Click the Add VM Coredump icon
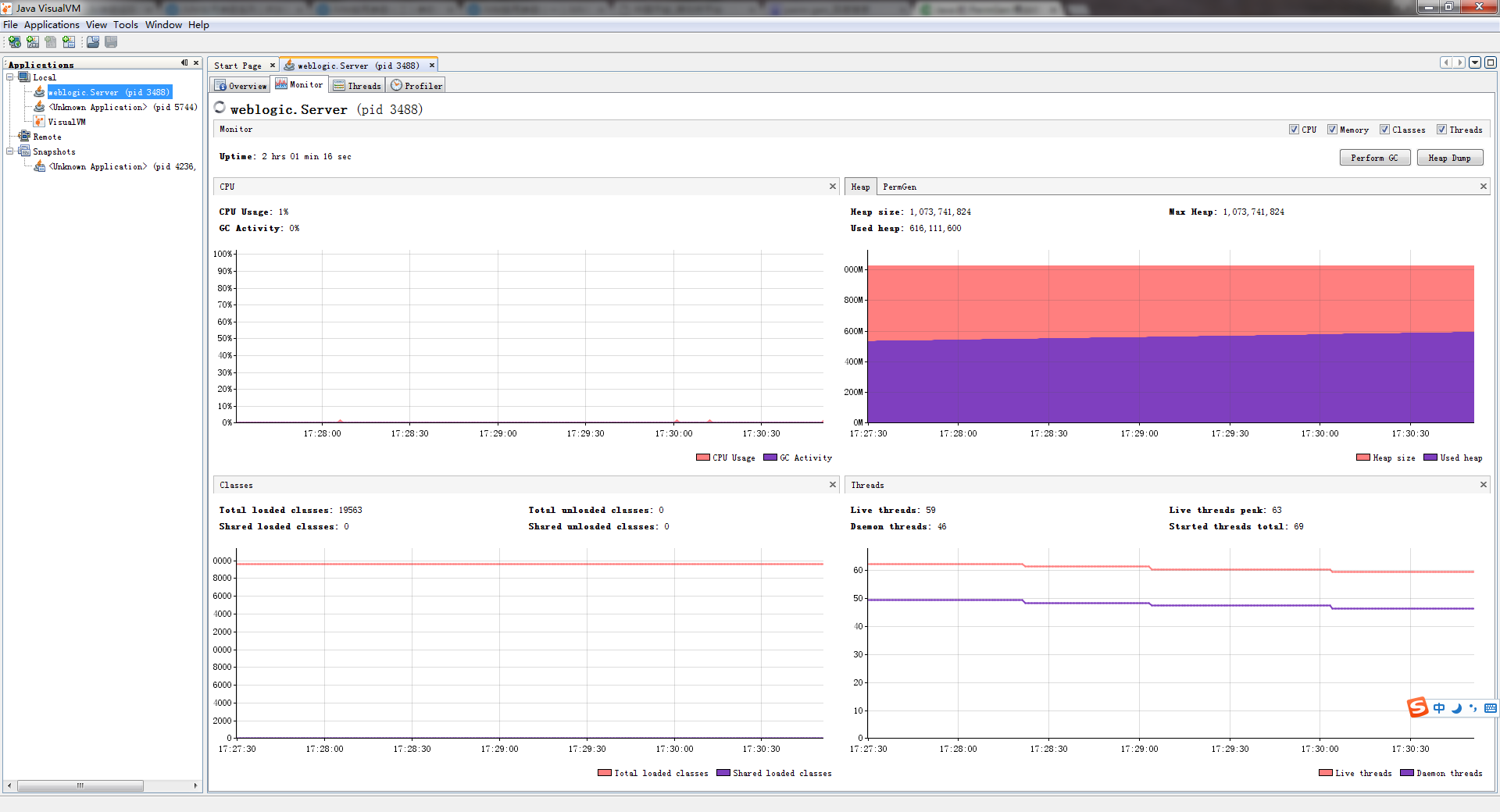This screenshot has height=812, width=1500. click(50, 41)
